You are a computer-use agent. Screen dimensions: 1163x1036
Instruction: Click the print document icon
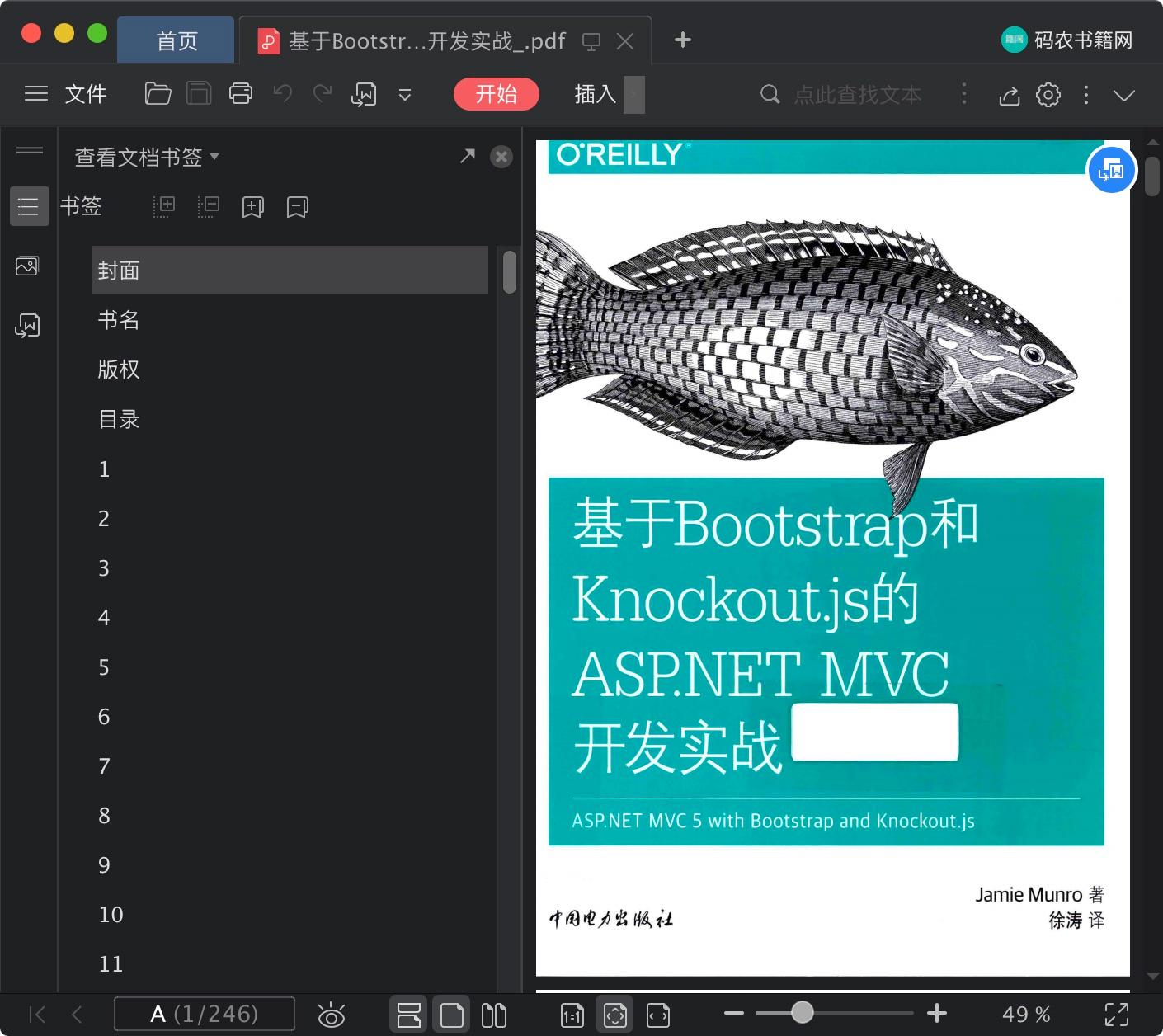coord(240,93)
